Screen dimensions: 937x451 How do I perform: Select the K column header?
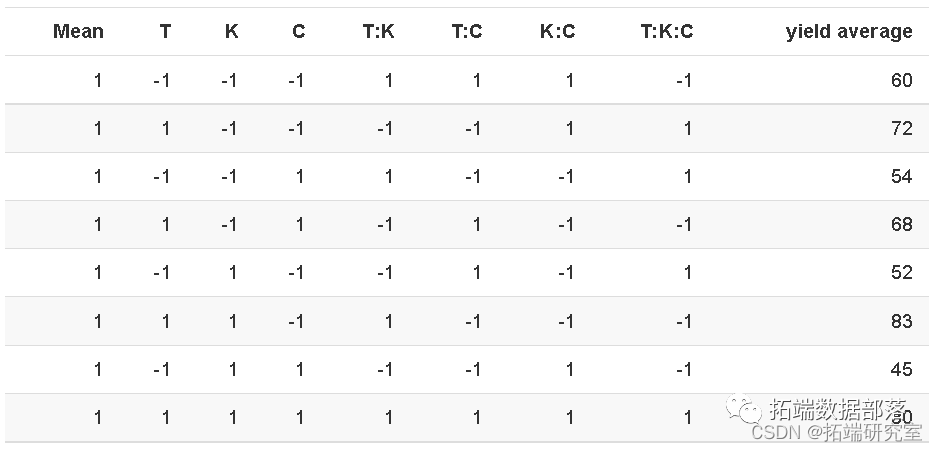(x=232, y=32)
